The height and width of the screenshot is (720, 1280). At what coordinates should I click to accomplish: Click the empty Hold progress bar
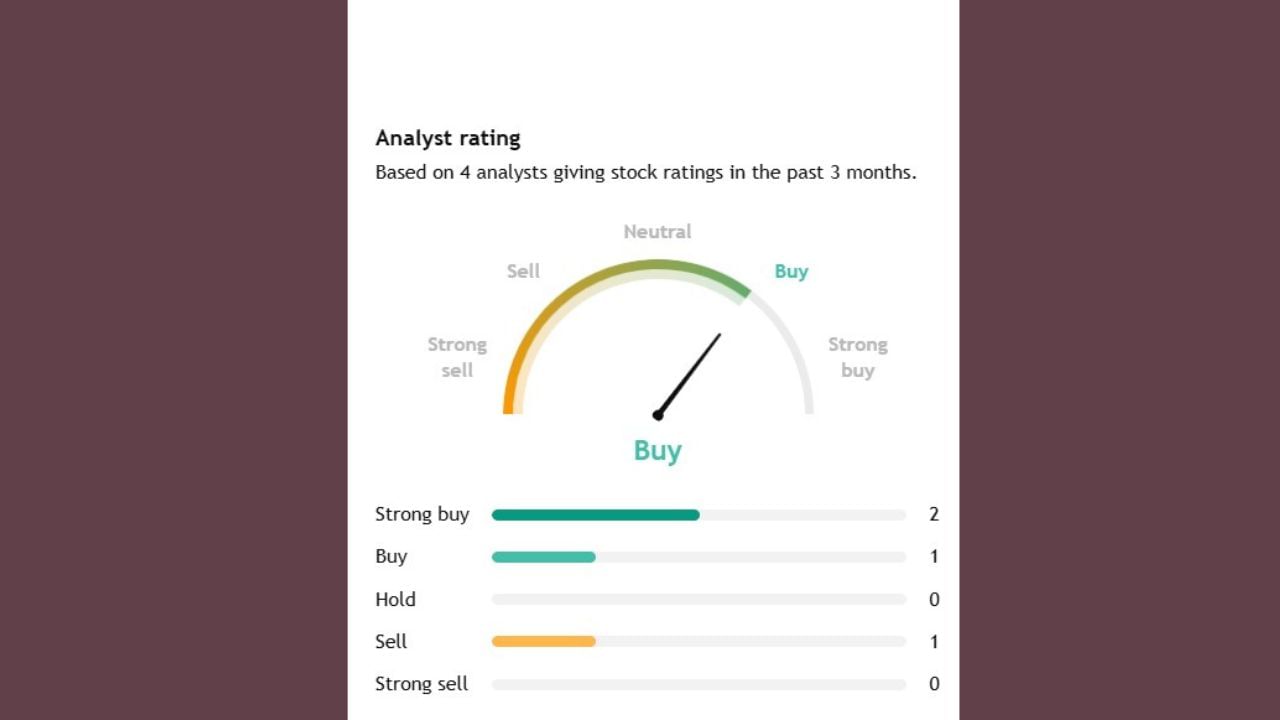(x=698, y=600)
